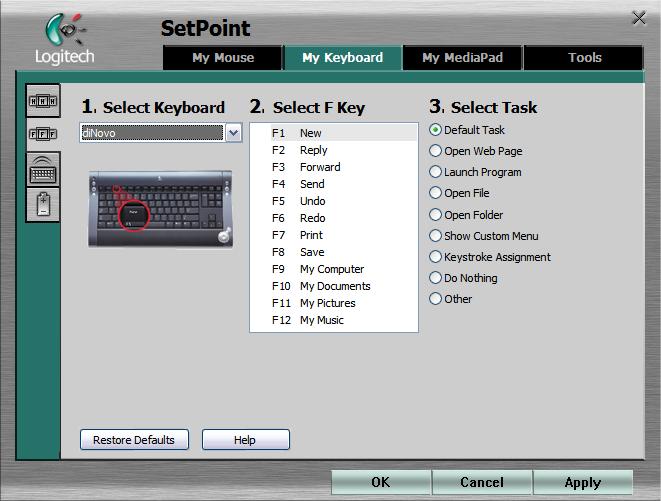Select the Open File radio button
This screenshot has height=501, width=661.
pos(435,193)
